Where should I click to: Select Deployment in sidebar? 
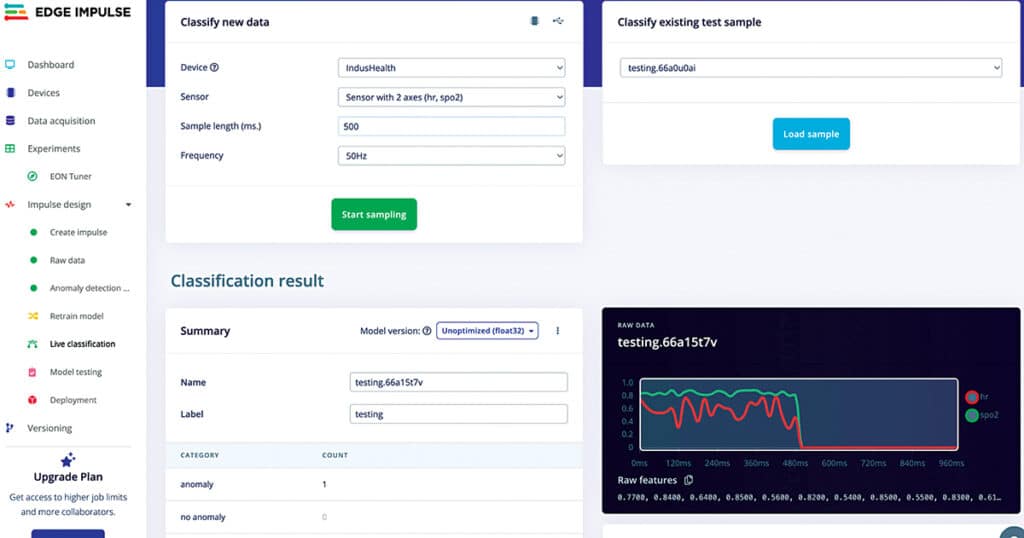click(x=73, y=400)
